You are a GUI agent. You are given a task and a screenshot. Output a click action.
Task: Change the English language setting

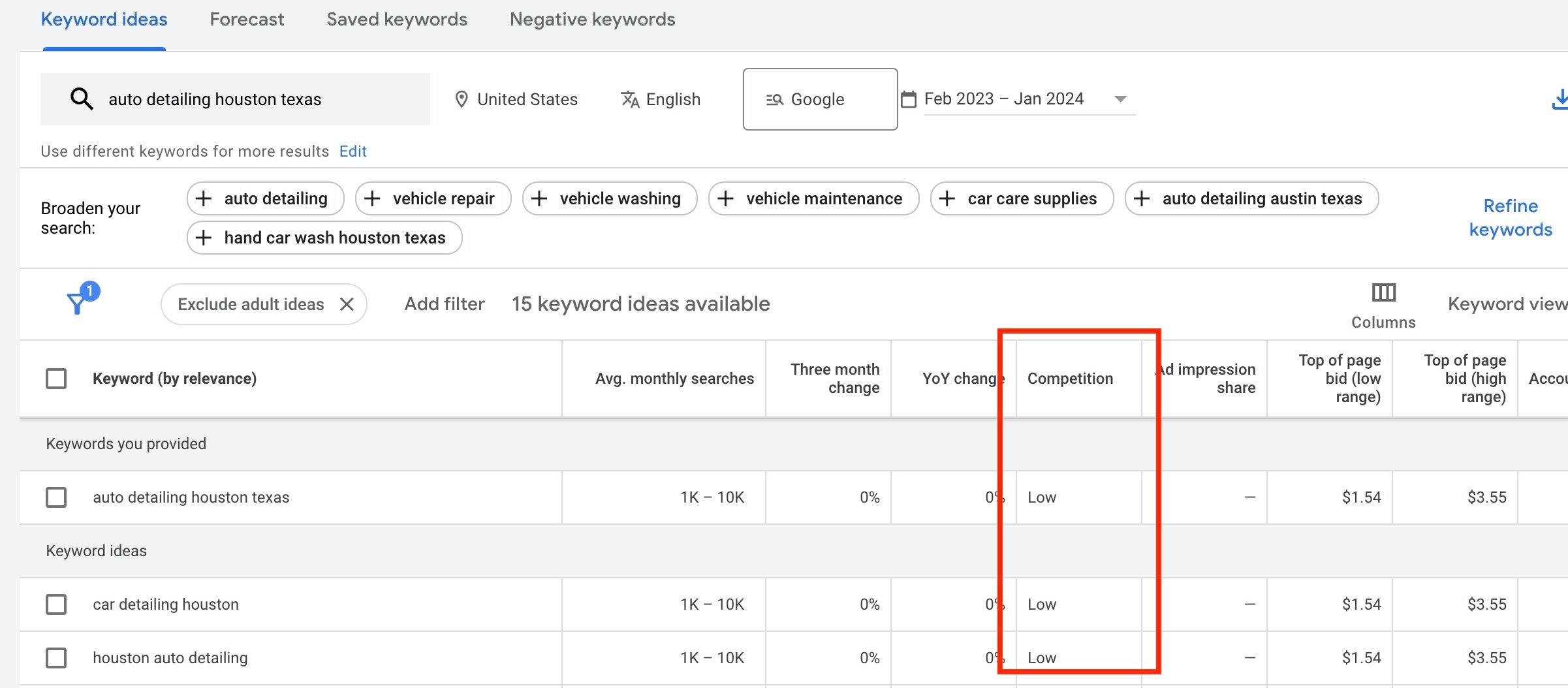click(660, 99)
